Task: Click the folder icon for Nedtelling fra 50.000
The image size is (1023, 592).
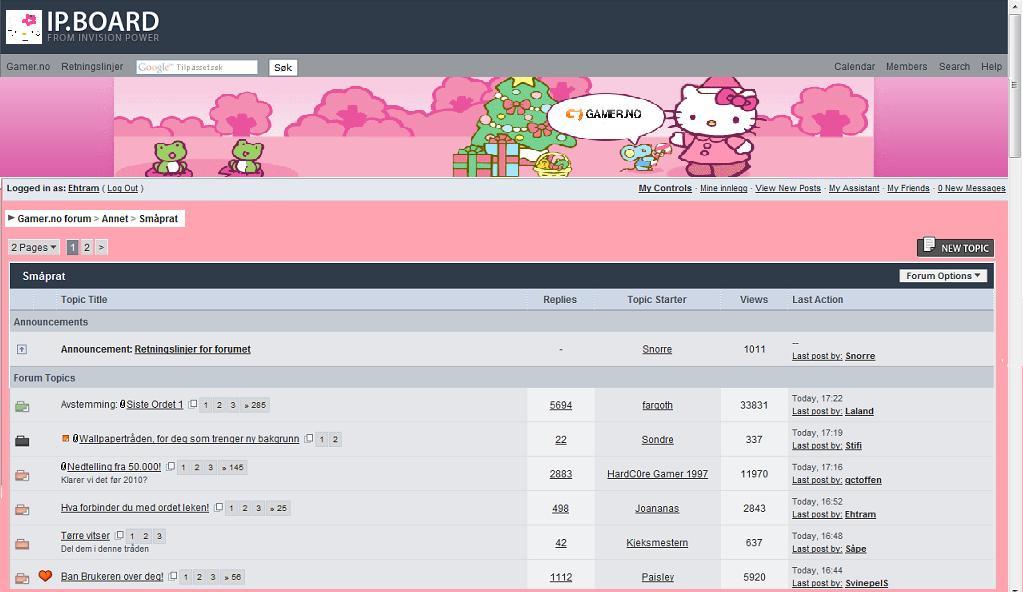Action: pos(22,475)
